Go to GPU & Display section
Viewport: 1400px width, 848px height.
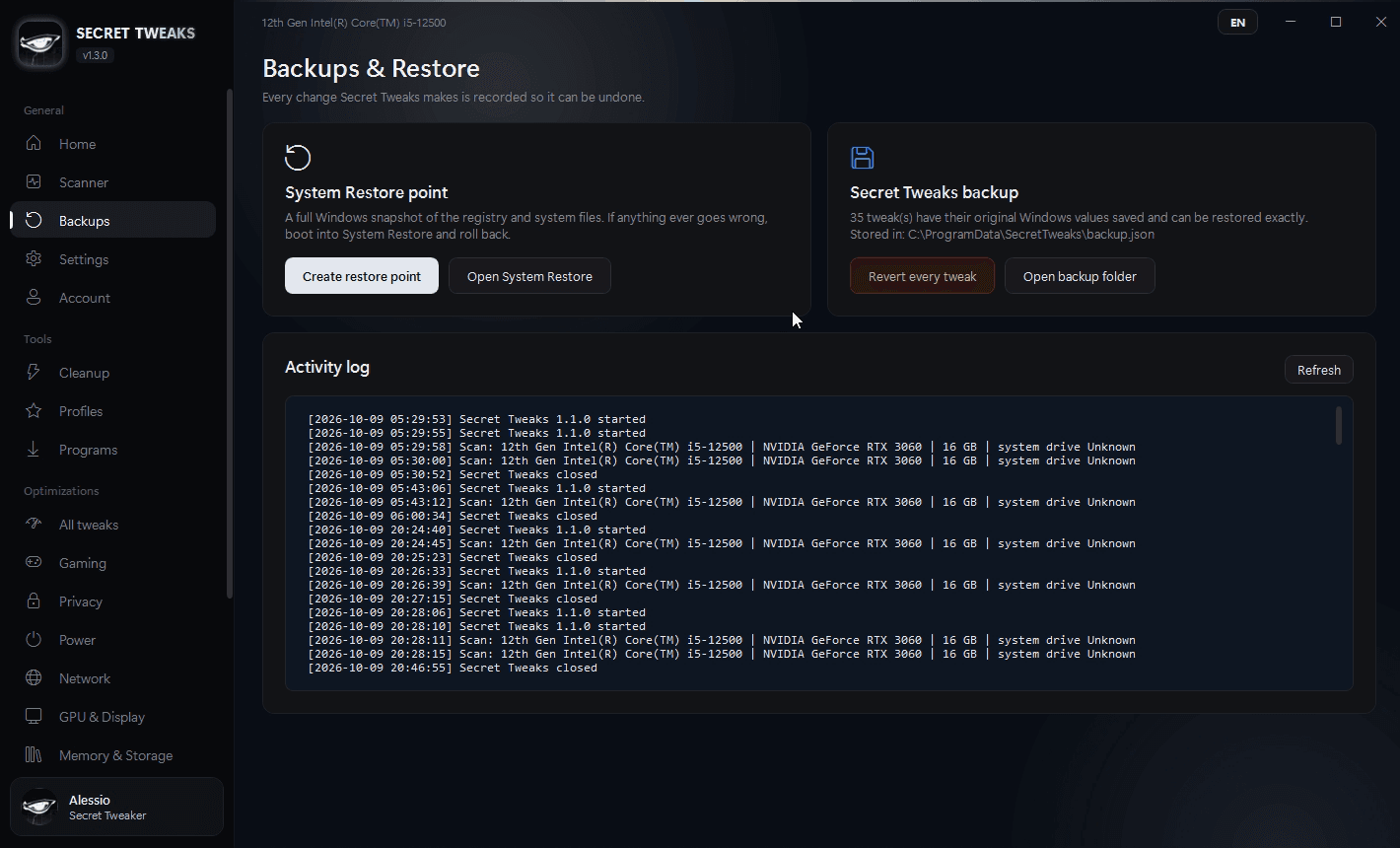tap(112, 717)
